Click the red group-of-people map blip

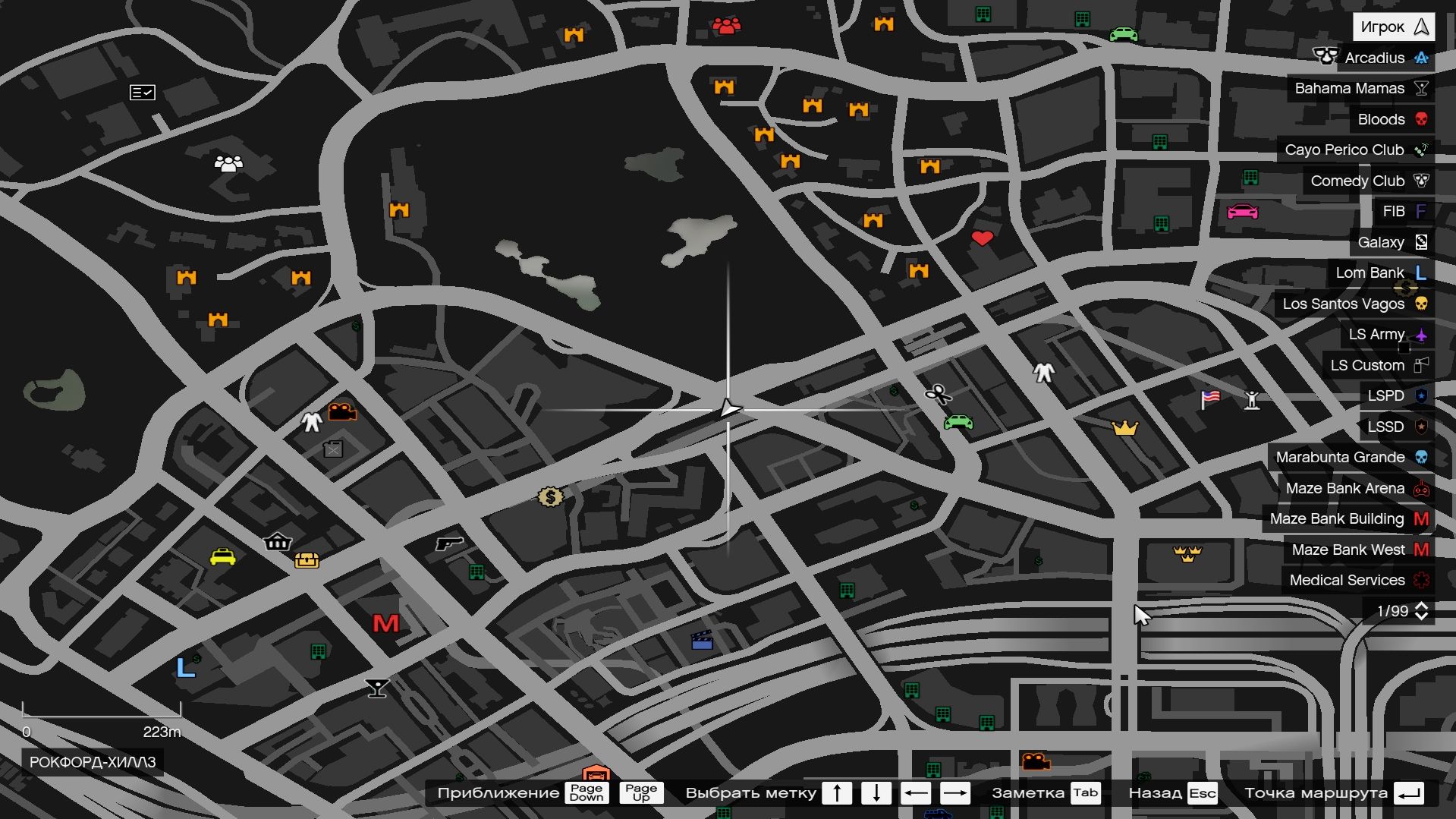[x=726, y=26]
